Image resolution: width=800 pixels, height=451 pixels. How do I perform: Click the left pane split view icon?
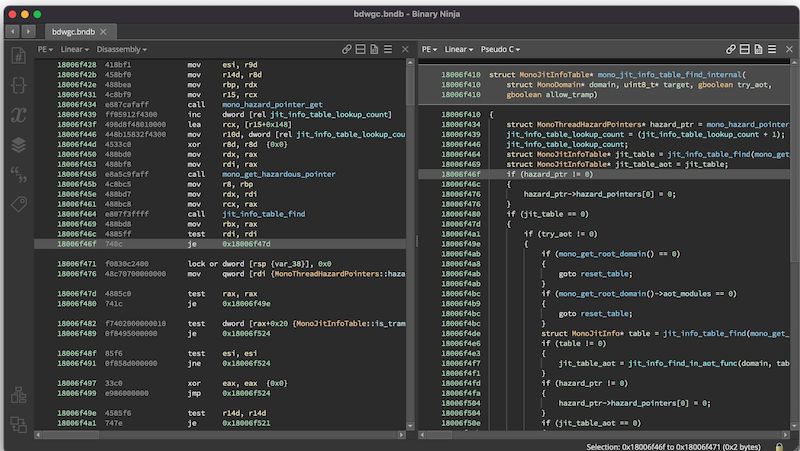[x=361, y=48]
